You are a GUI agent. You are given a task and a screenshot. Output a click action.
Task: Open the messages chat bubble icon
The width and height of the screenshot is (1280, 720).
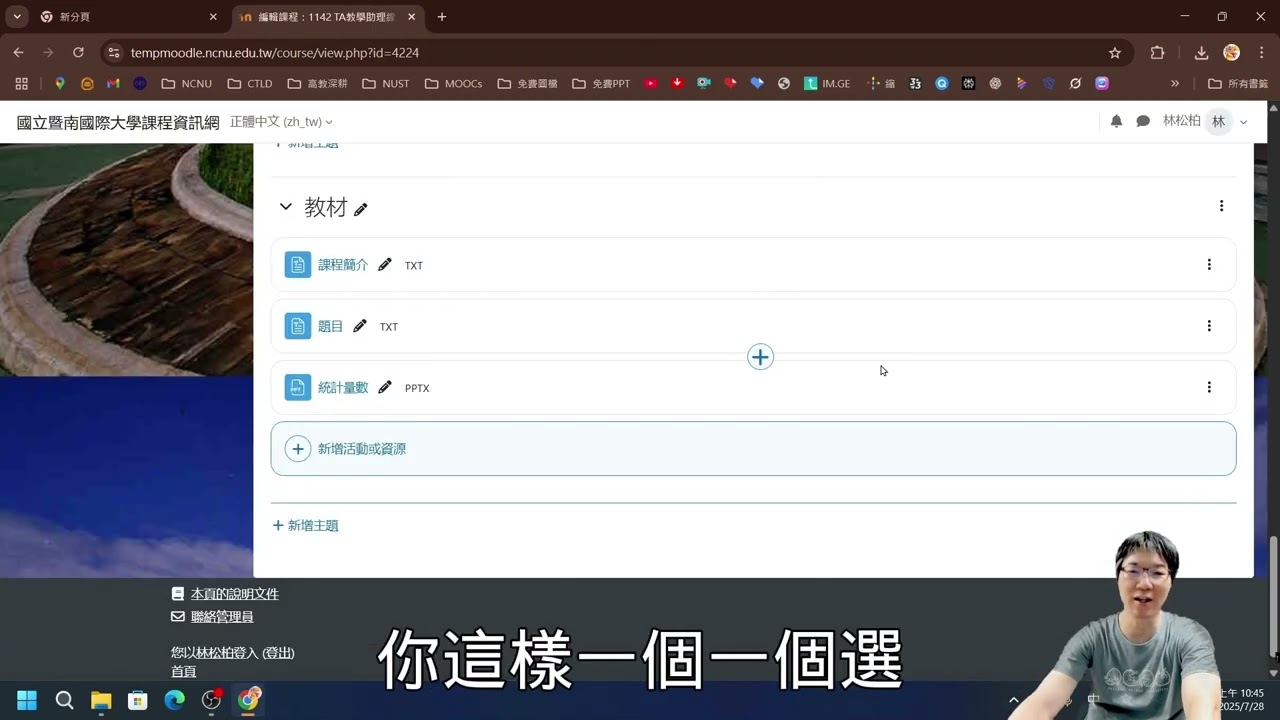[1143, 121]
